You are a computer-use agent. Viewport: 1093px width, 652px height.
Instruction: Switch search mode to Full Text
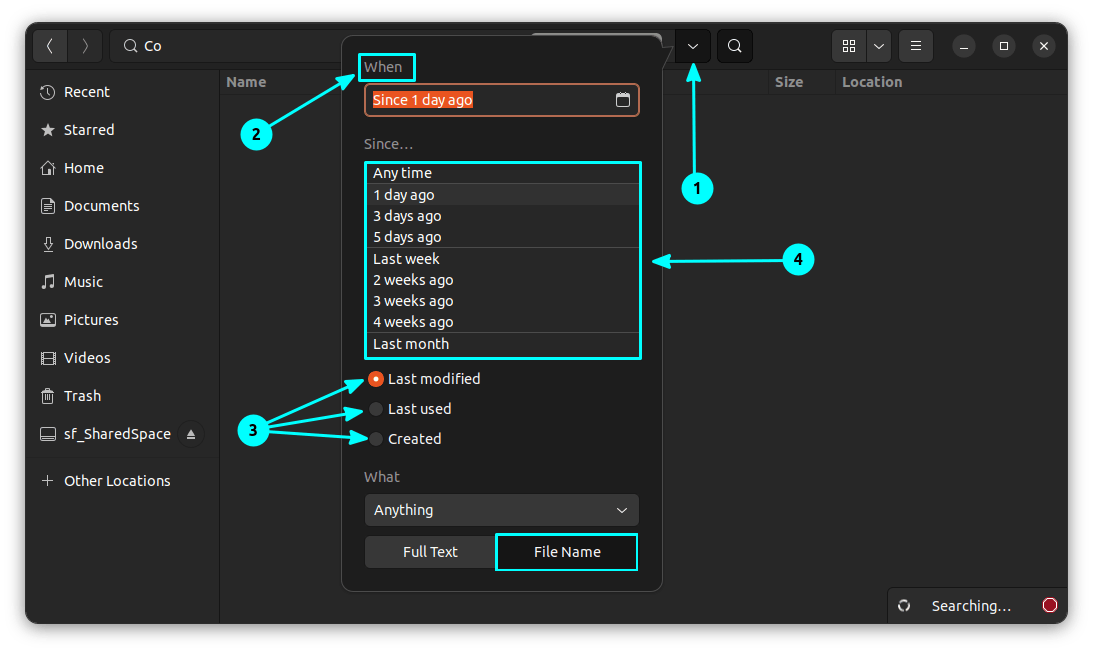[x=430, y=552]
